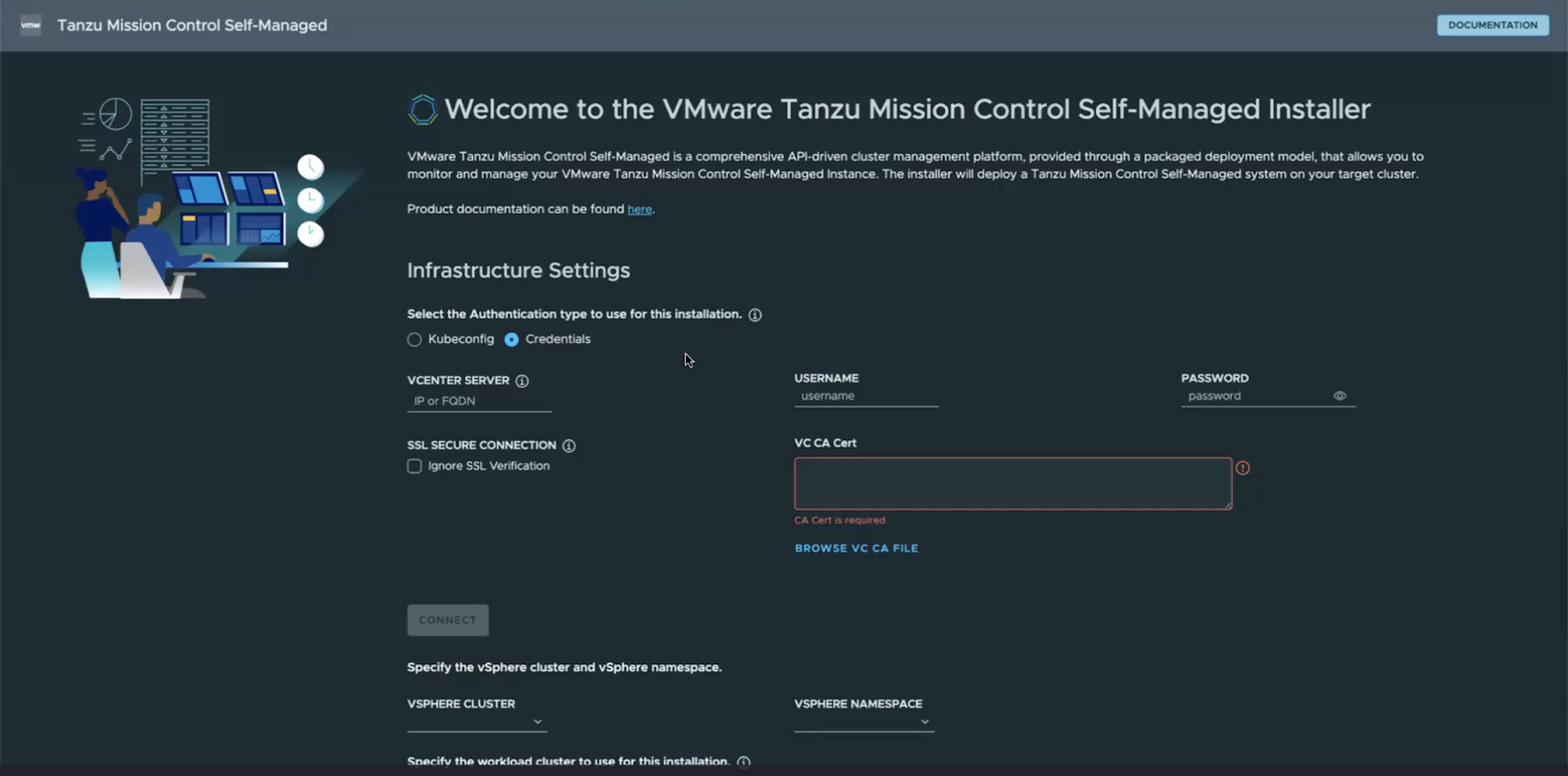Click the VC CA Cert text area
This screenshot has width=1568, height=776.
pyautogui.click(x=1012, y=483)
